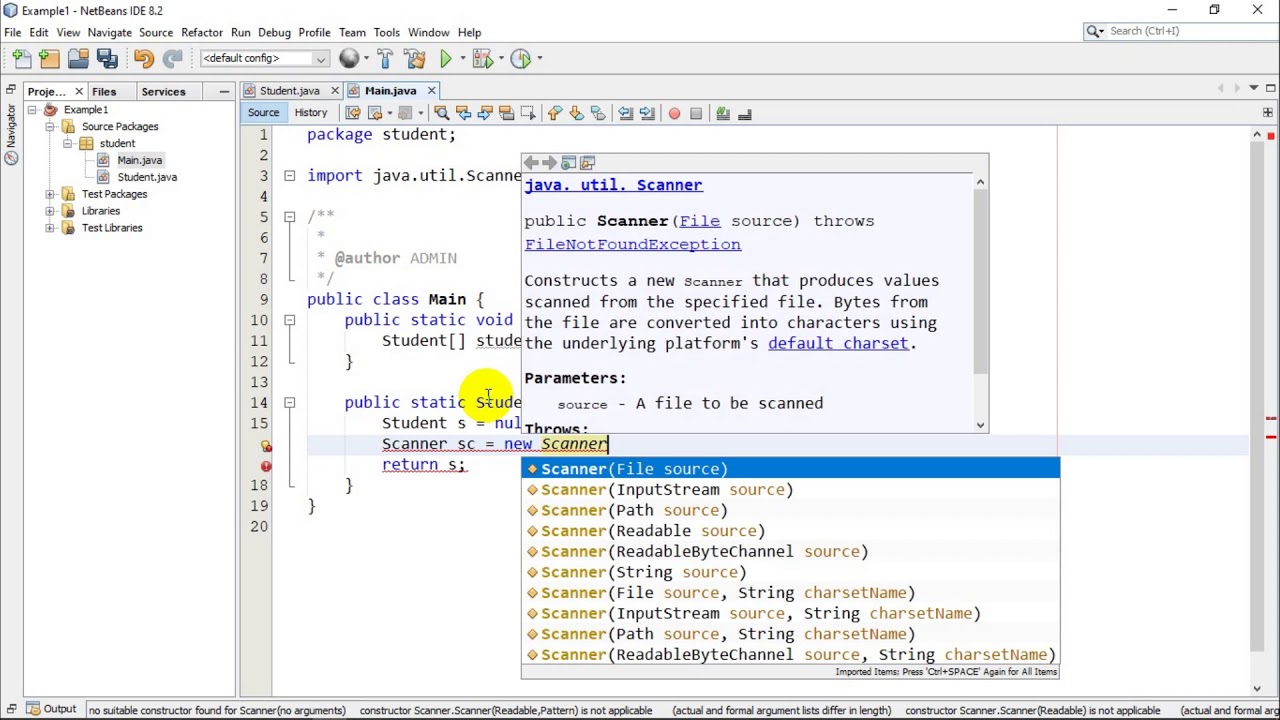Follow the File link in constructor signature
This screenshot has height=720, width=1280.
(x=699, y=221)
